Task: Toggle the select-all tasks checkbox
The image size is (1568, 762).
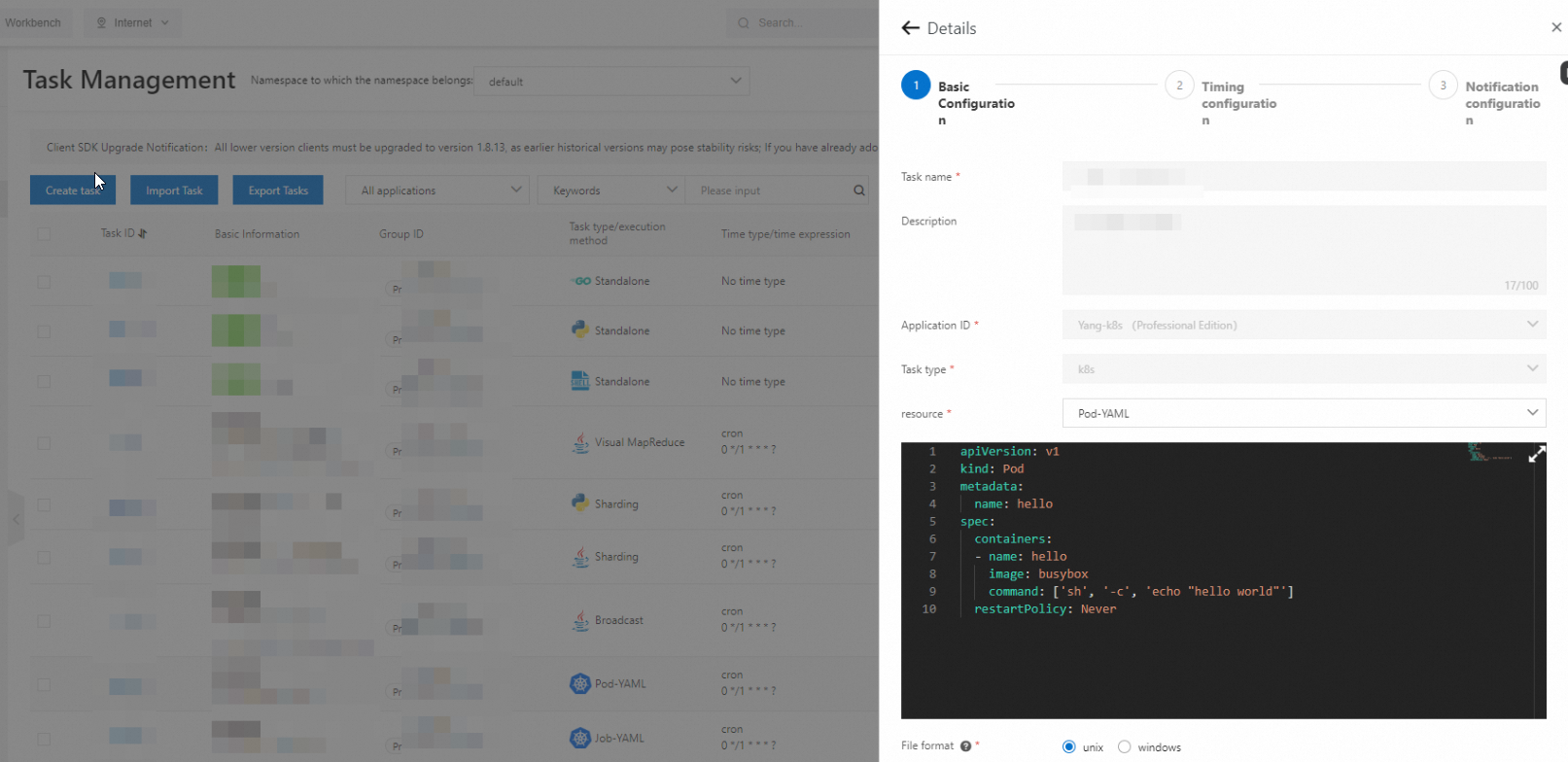Action: (43, 233)
